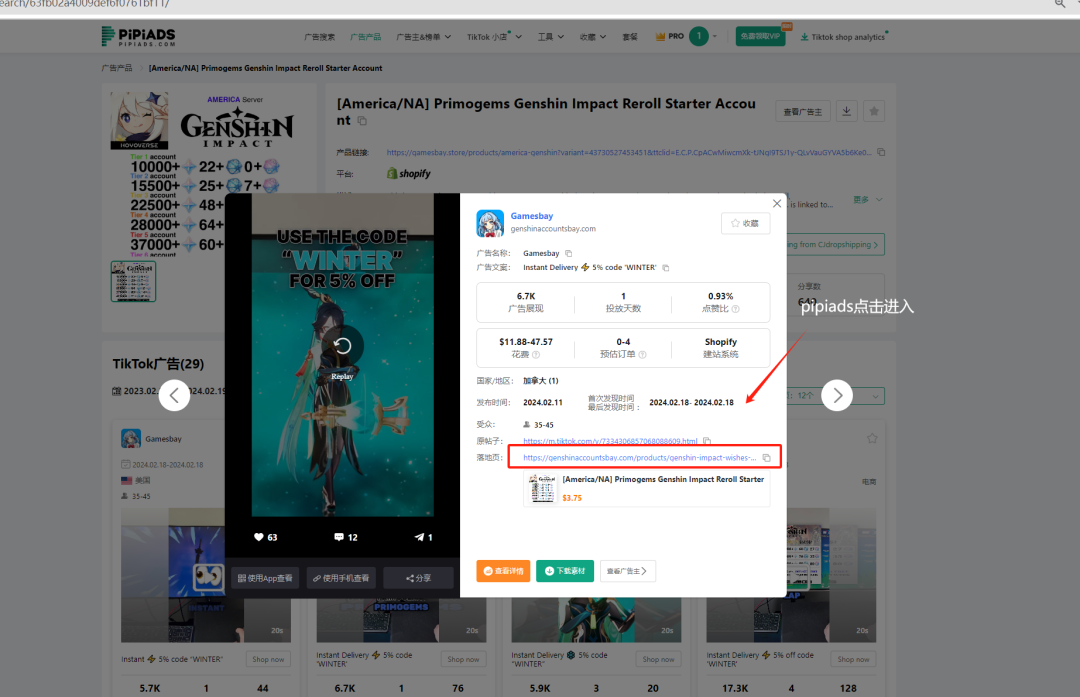Copy the product link with copy icon

point(881,152)
